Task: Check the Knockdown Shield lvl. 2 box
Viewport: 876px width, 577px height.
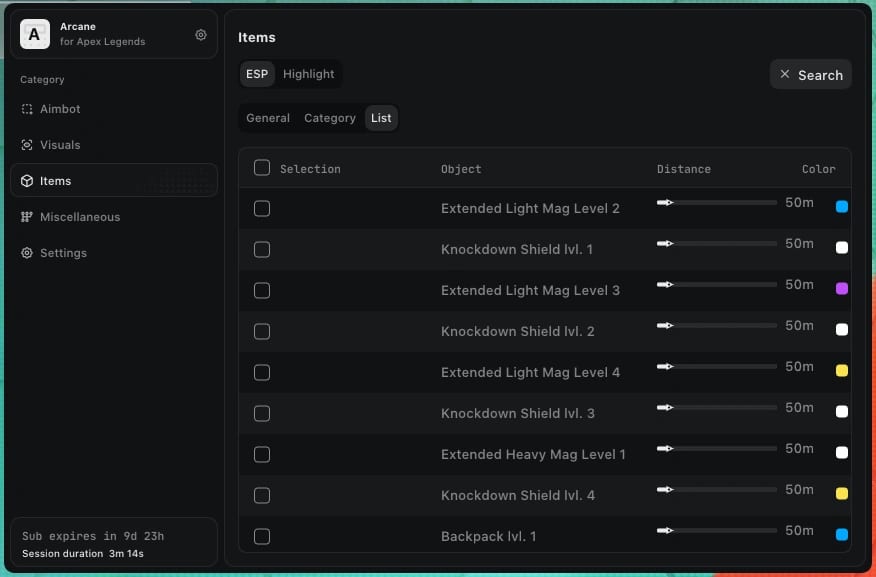Action: pos(262,332)
